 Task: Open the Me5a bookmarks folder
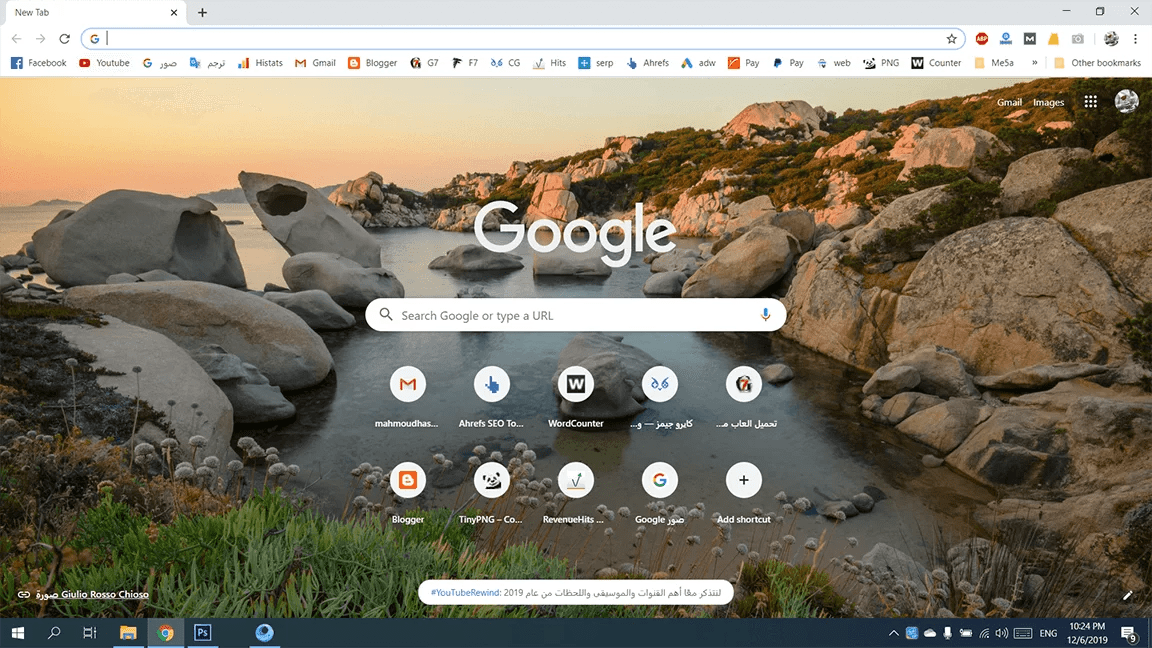pyautogui.click(x=993, y=63)
